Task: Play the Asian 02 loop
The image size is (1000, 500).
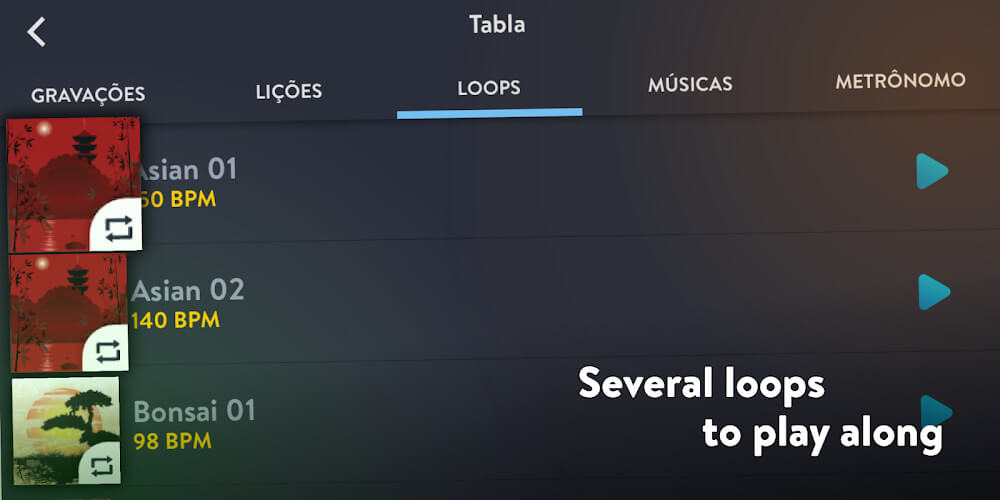Action: (934, 292)
